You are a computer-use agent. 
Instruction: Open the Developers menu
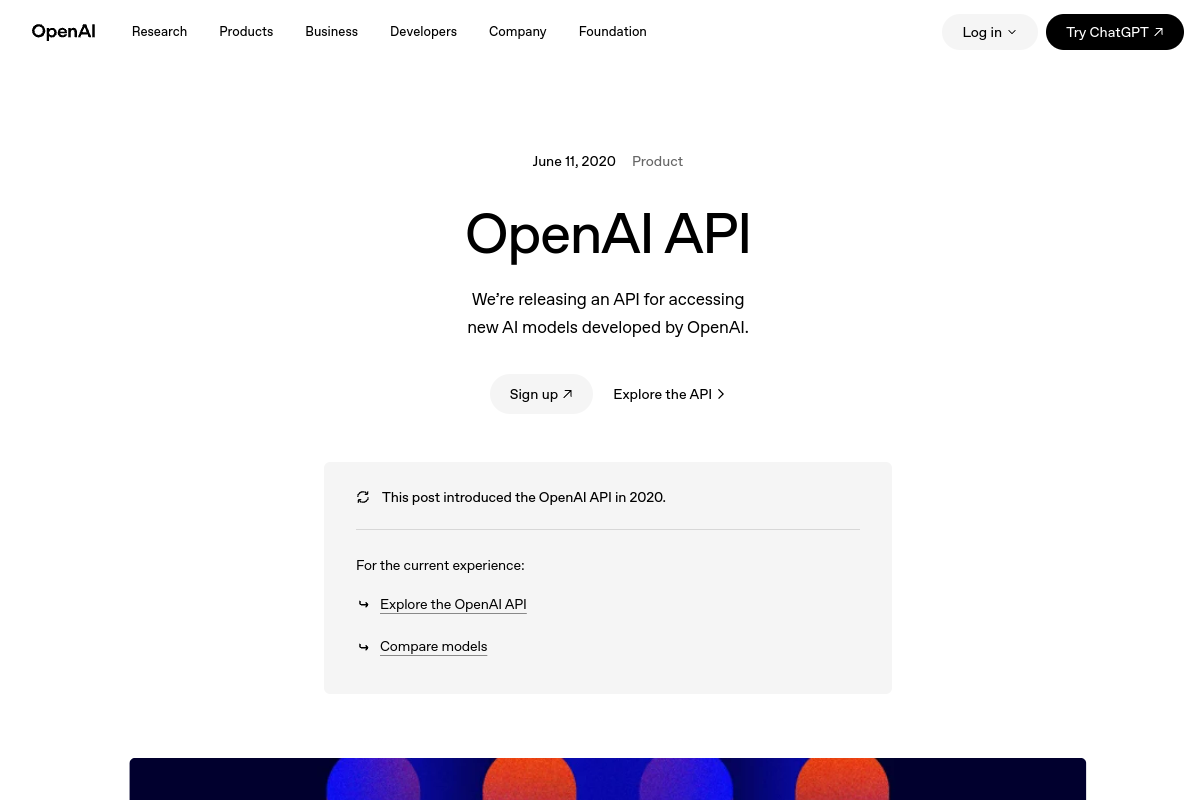(x=423, y=32)
